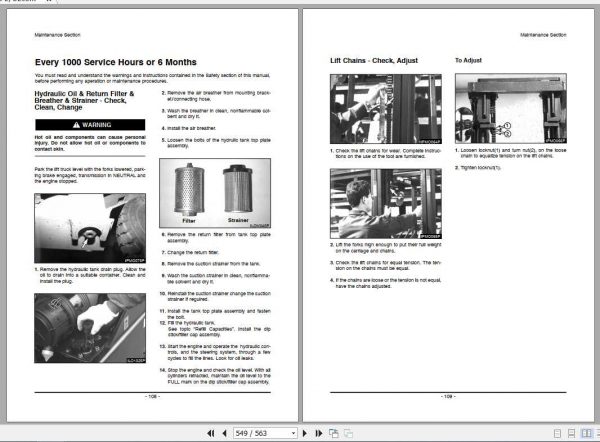The width and height of the screenshot is (600, 442).
Task: Click the 'To Adjust' heading
Action: [x=468, y=60]
